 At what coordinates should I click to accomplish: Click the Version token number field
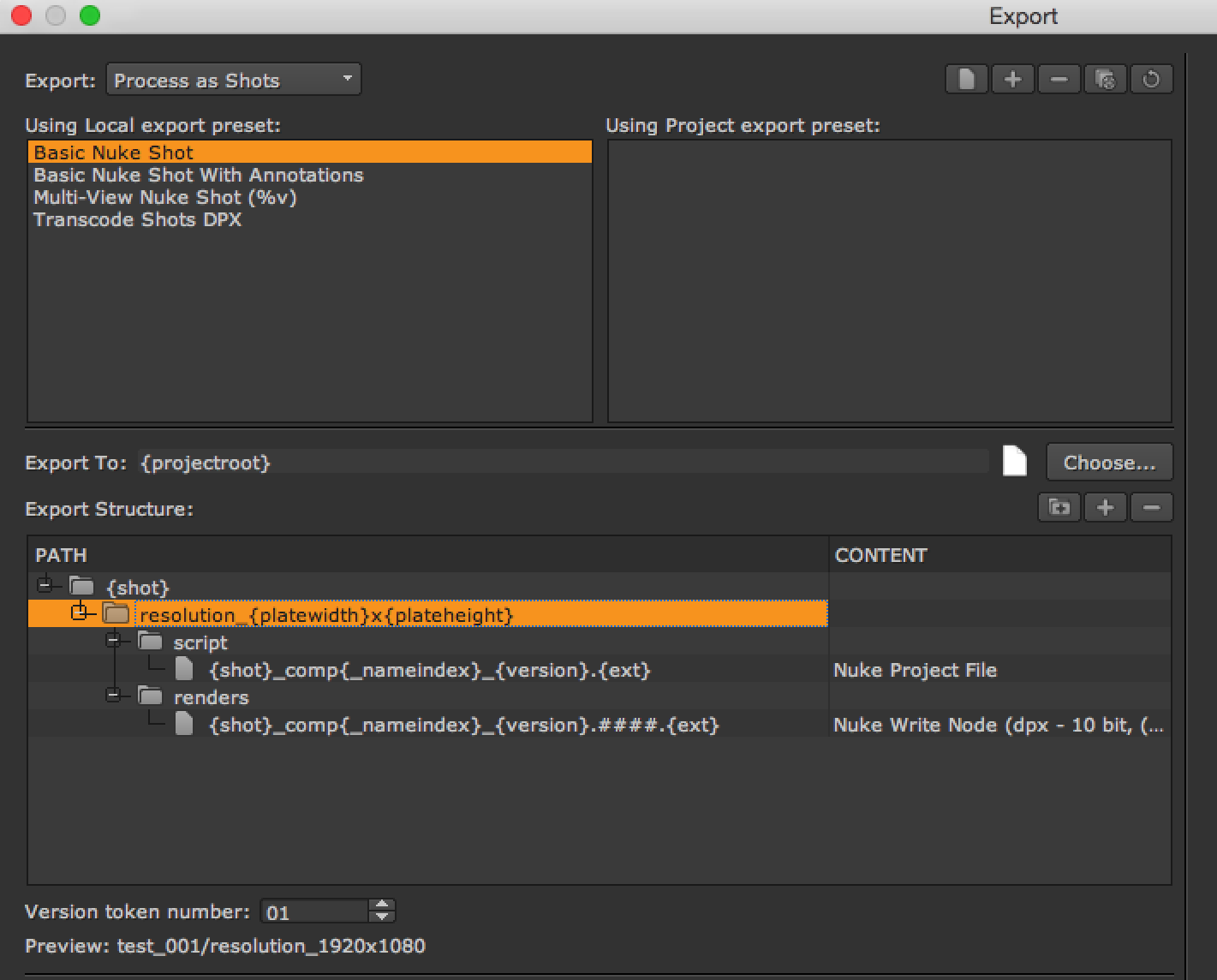(x=315, y=911)
